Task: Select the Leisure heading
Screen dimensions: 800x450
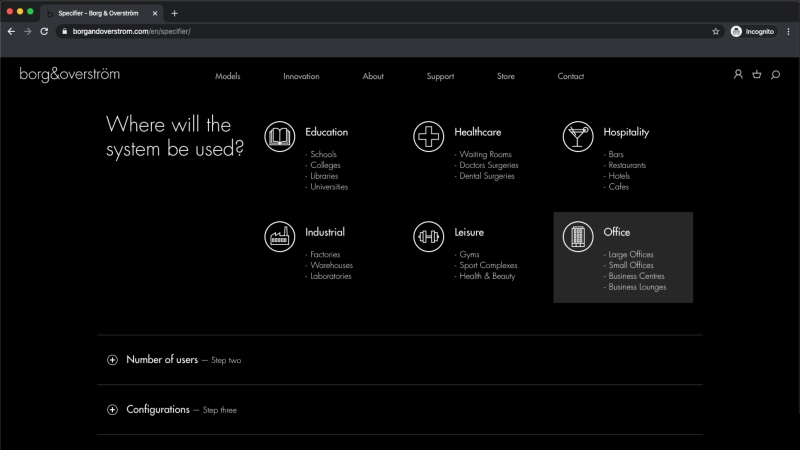Action: pyautogui.click(x=469, y=232)
